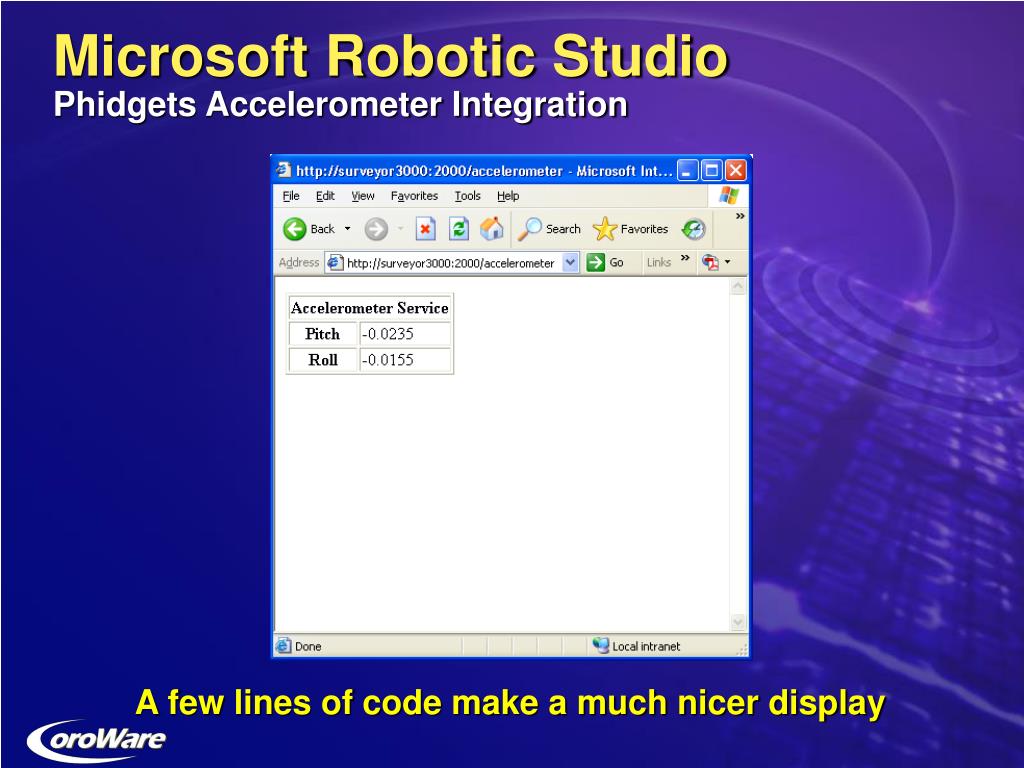The width and height of the screenshot is (1024, 768).
Task: Expand the address bar URL dropdown
Action: (x=570, y=262)
